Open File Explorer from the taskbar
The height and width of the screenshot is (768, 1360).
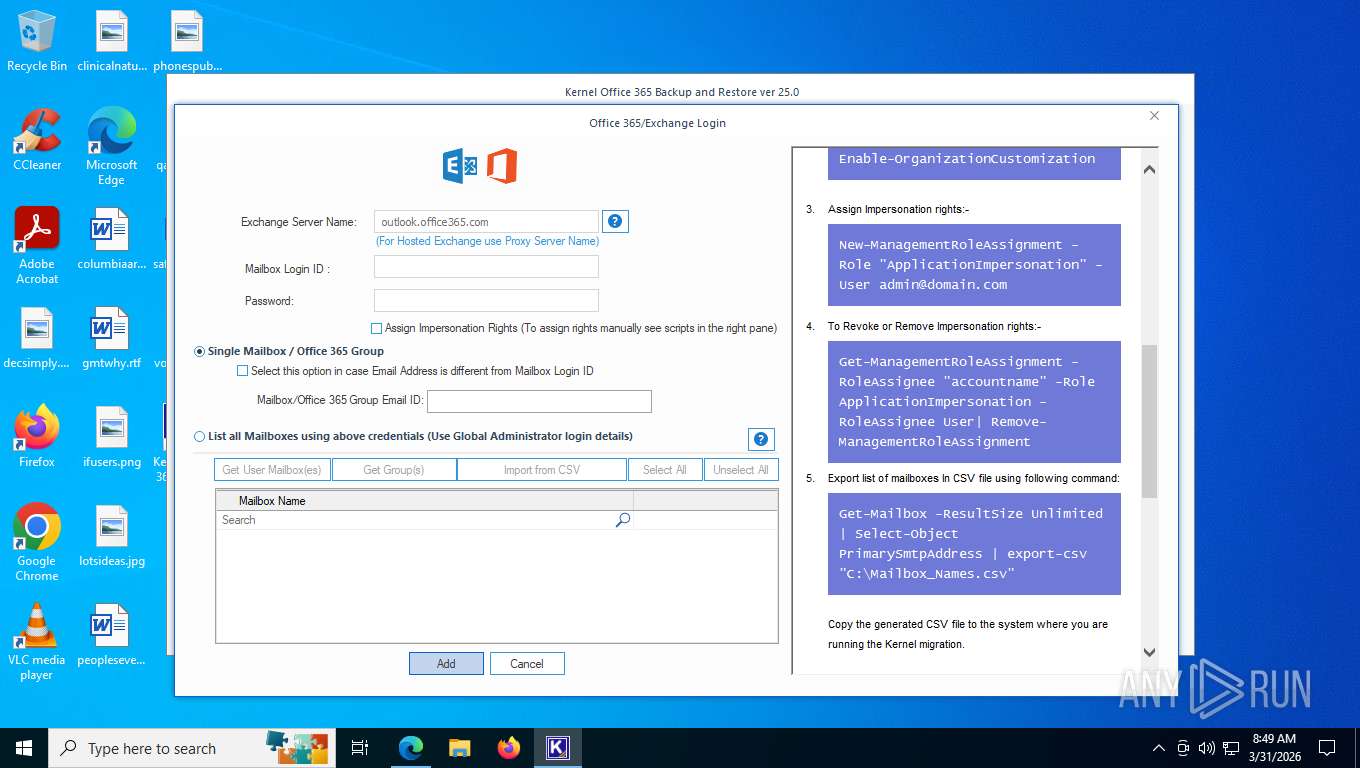[460, 748]
